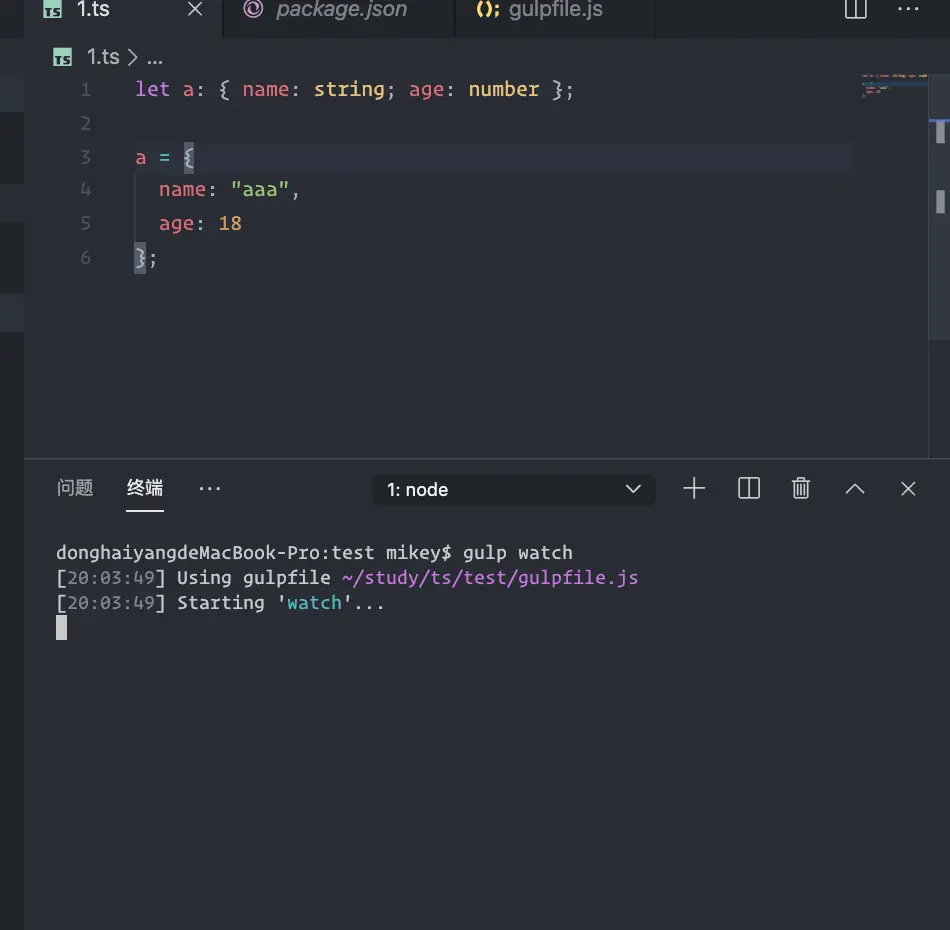Click the 'number' type on line 1
The height and width of the screenshot is (930, 950).
pos(503,90)
